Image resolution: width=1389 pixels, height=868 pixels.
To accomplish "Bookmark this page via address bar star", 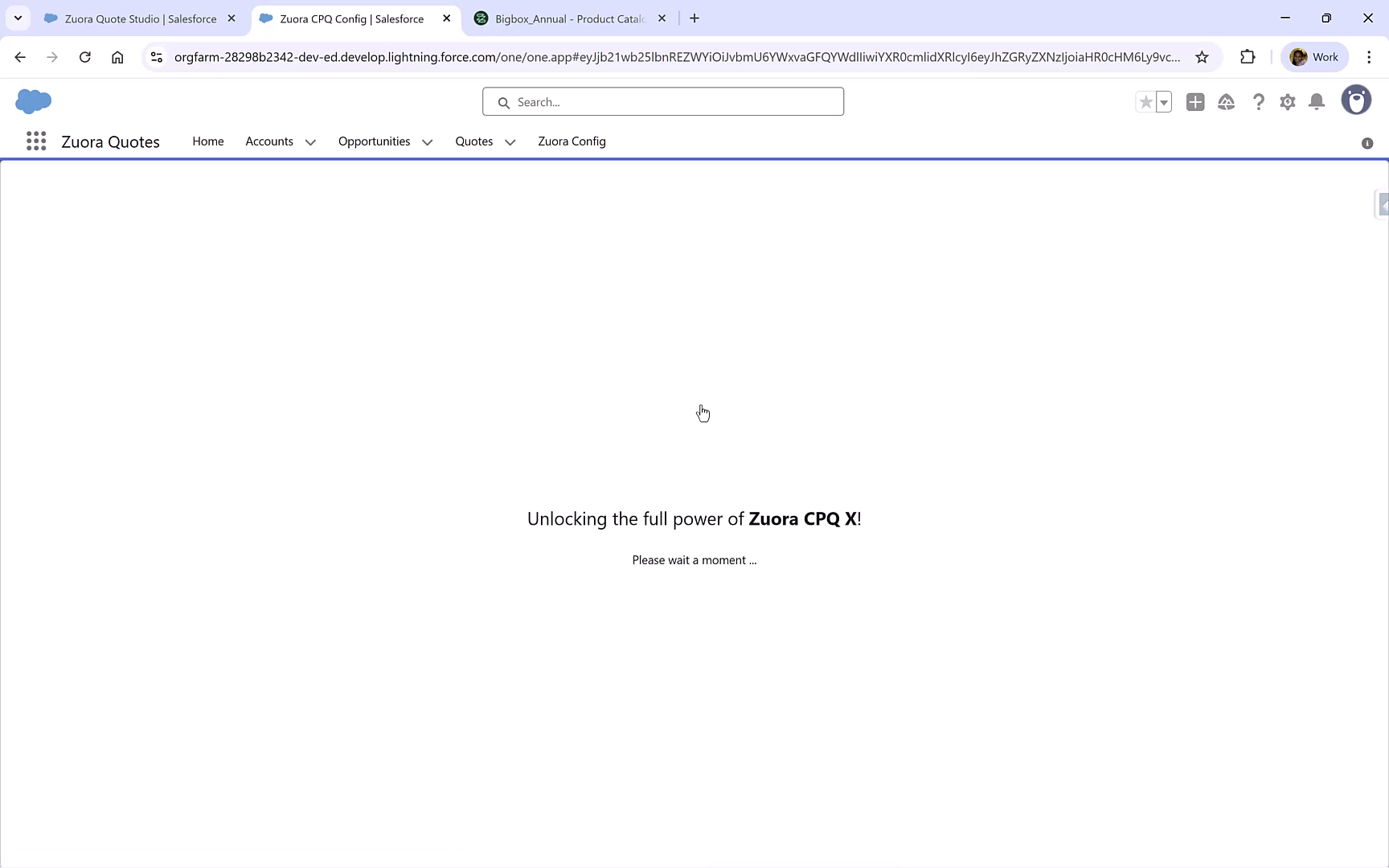I will (x=1202, y=56).
